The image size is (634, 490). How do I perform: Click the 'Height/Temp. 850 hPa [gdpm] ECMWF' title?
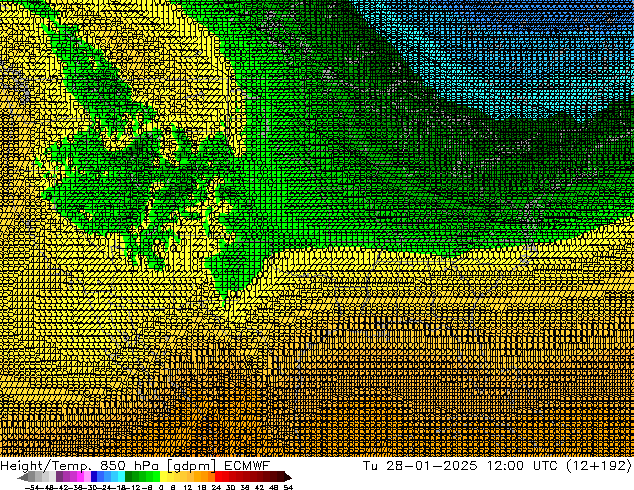135,466
